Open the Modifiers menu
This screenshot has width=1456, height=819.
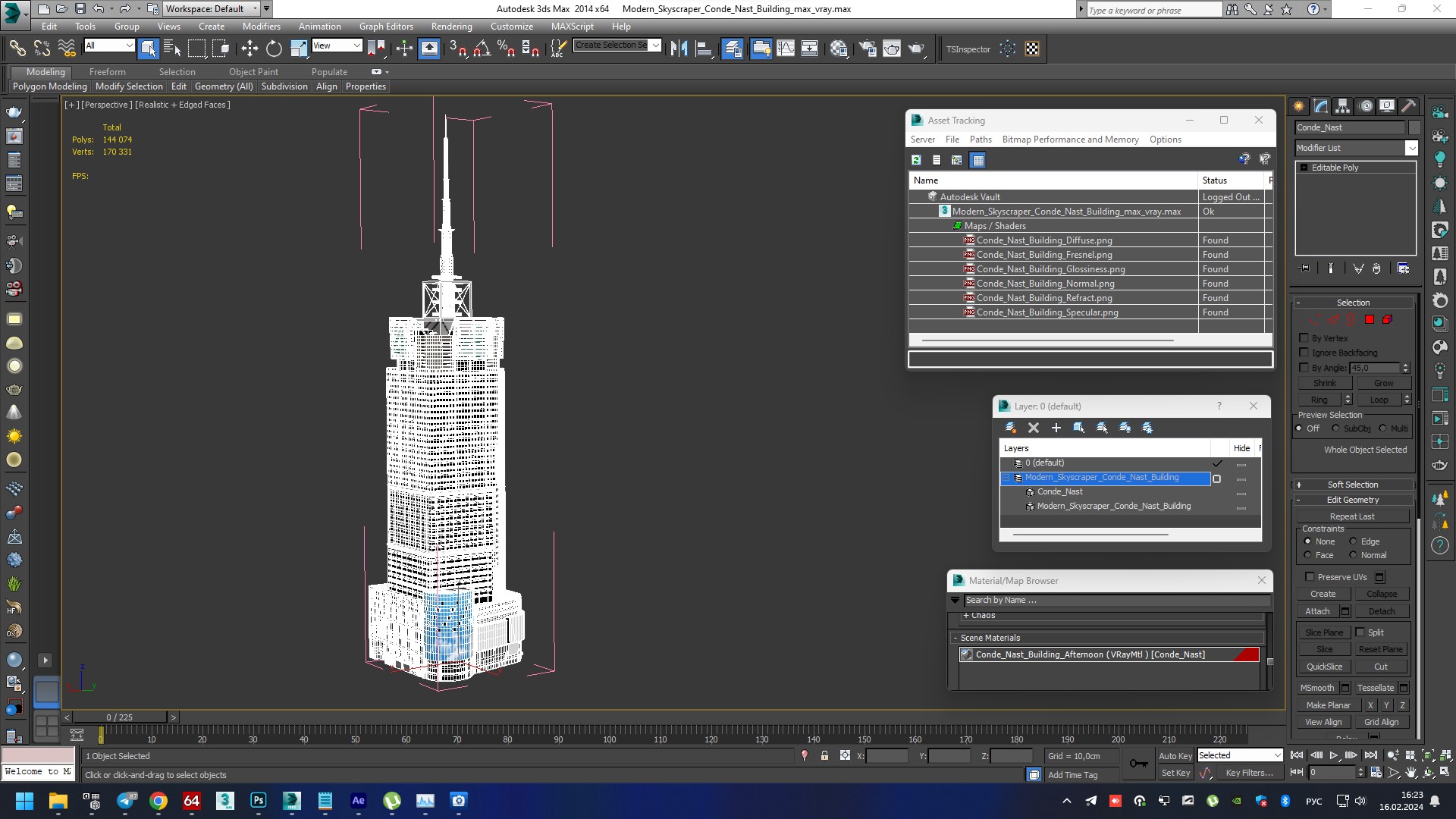point(261,26)
